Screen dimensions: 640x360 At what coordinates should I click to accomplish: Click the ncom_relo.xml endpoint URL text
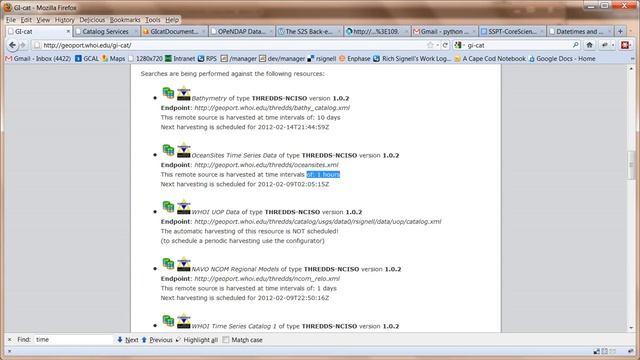[267, 279]
